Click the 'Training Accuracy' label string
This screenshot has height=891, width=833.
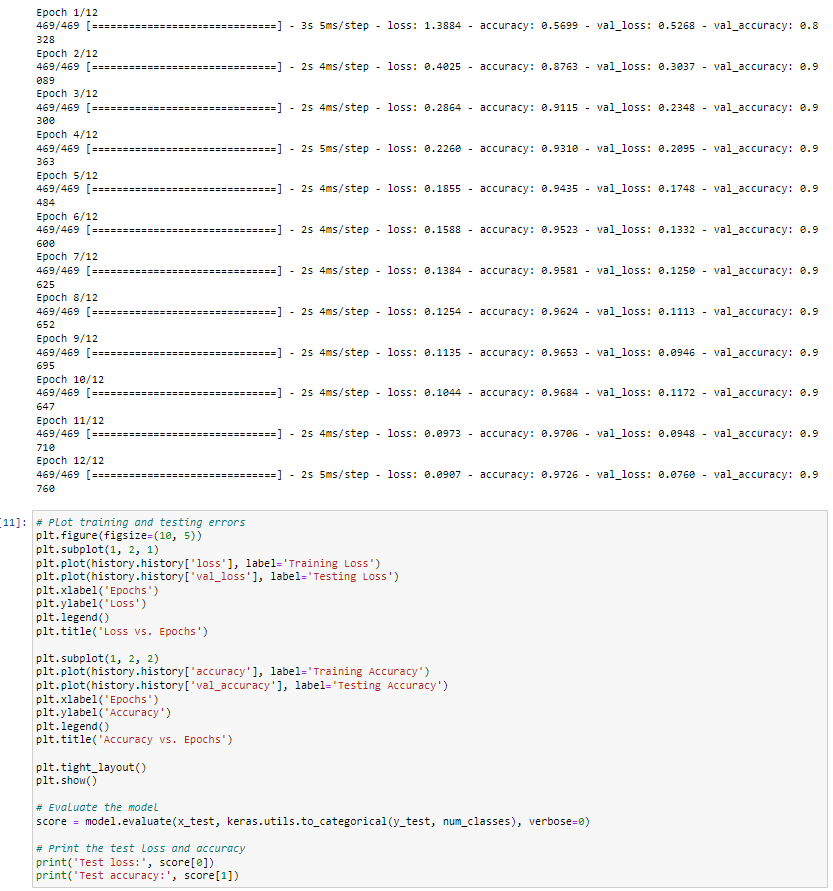[368, 672]
